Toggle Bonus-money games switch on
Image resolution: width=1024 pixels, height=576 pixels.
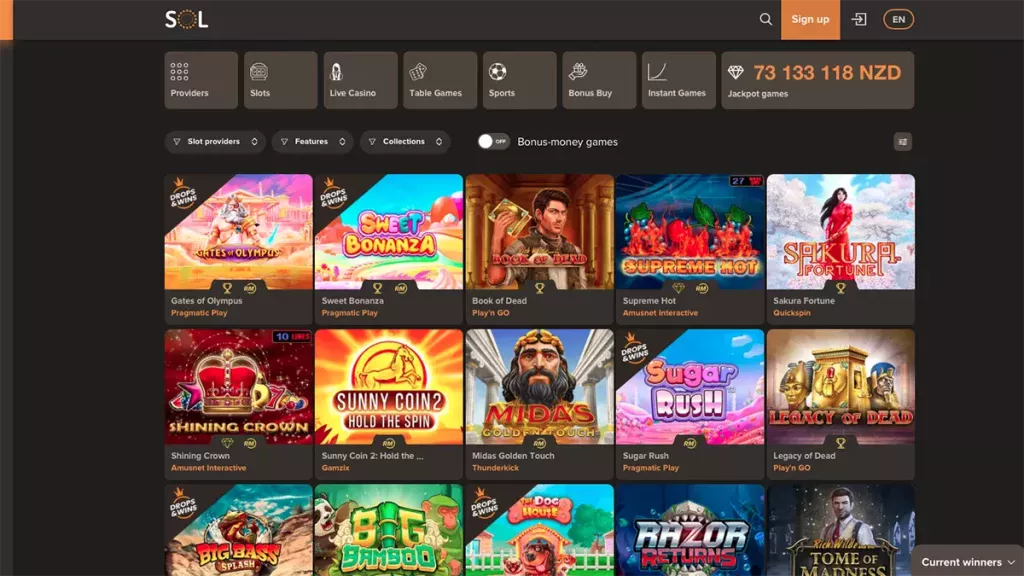pyautogui.click(x=493, y=142)
